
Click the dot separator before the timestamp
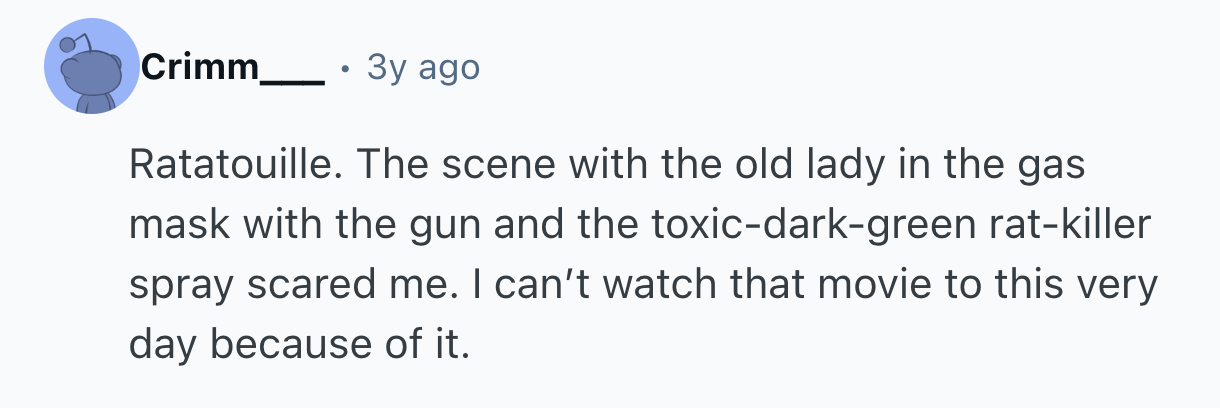click(344, 68)
